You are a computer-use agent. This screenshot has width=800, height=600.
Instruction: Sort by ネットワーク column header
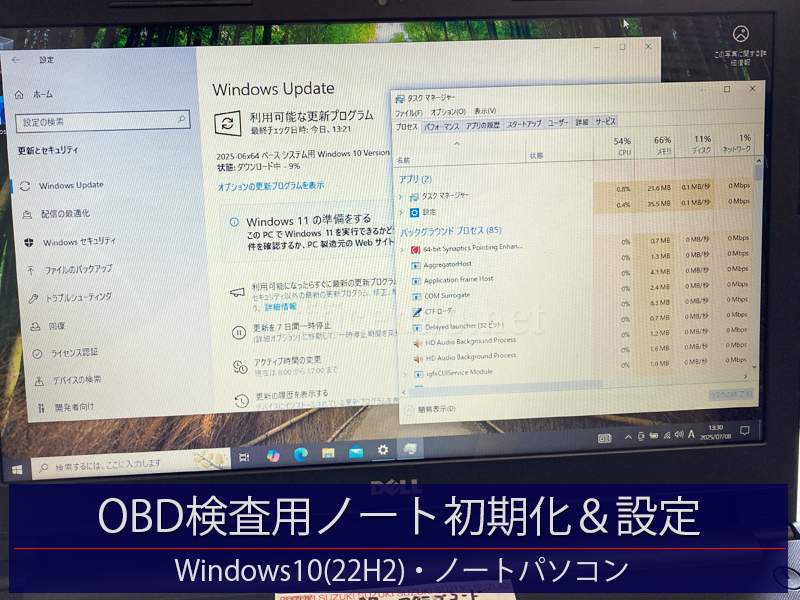[735, 143]
